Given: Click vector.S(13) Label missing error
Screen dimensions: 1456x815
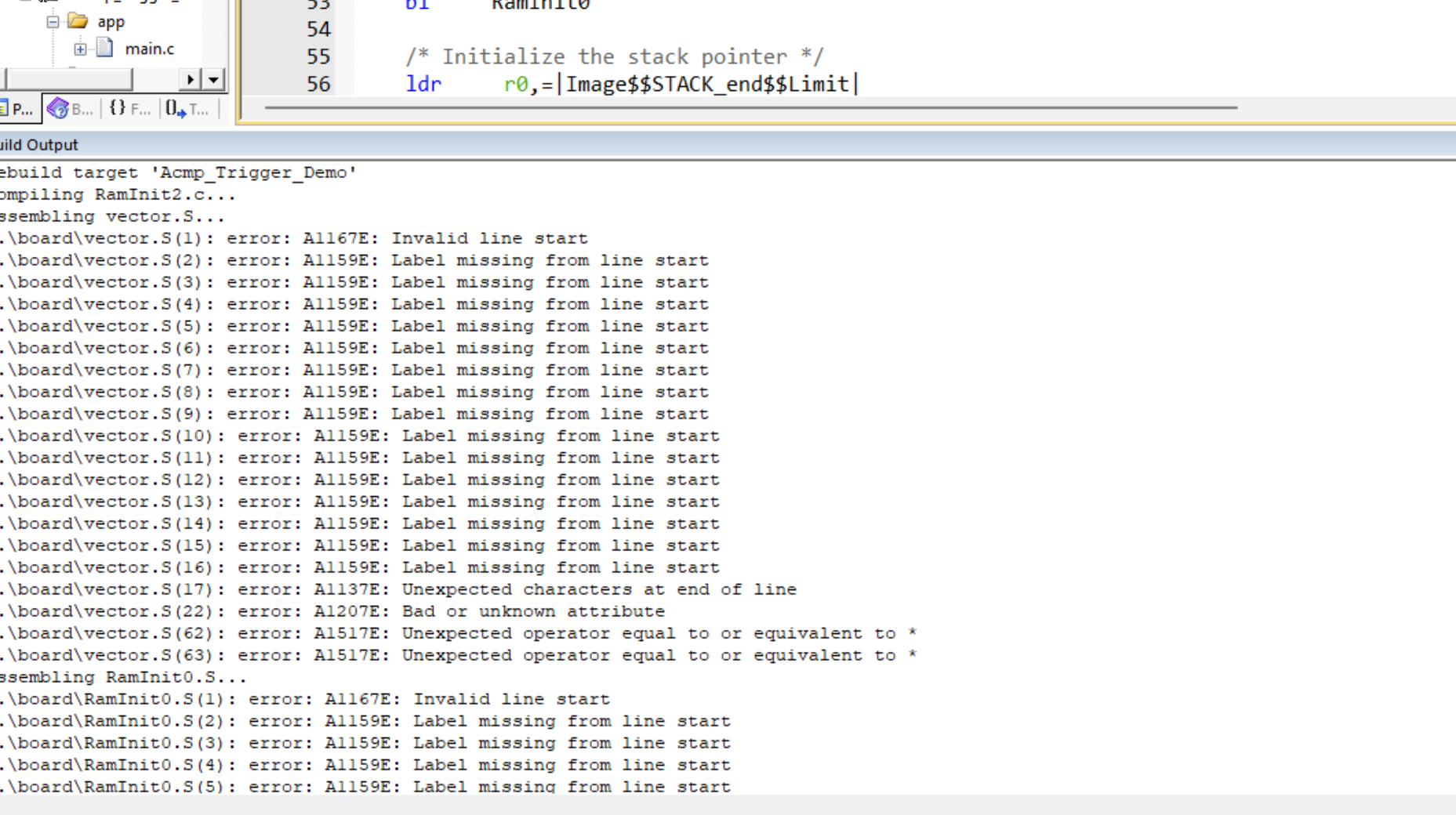Looking at the screenshot, I should pyautogui.click(x=360, y=502).
